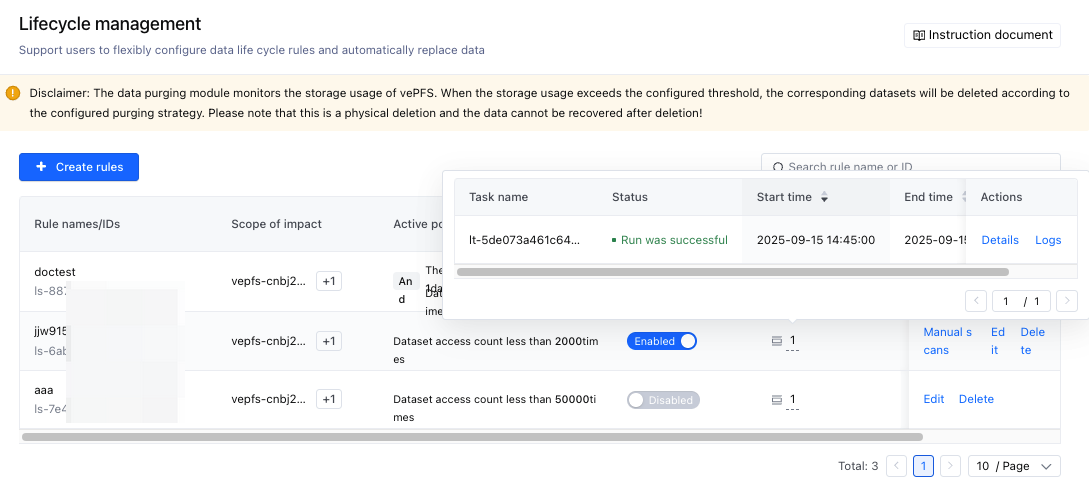1089x485 pixels.
Task: Click the search magnifier icon
Action: 778,167
